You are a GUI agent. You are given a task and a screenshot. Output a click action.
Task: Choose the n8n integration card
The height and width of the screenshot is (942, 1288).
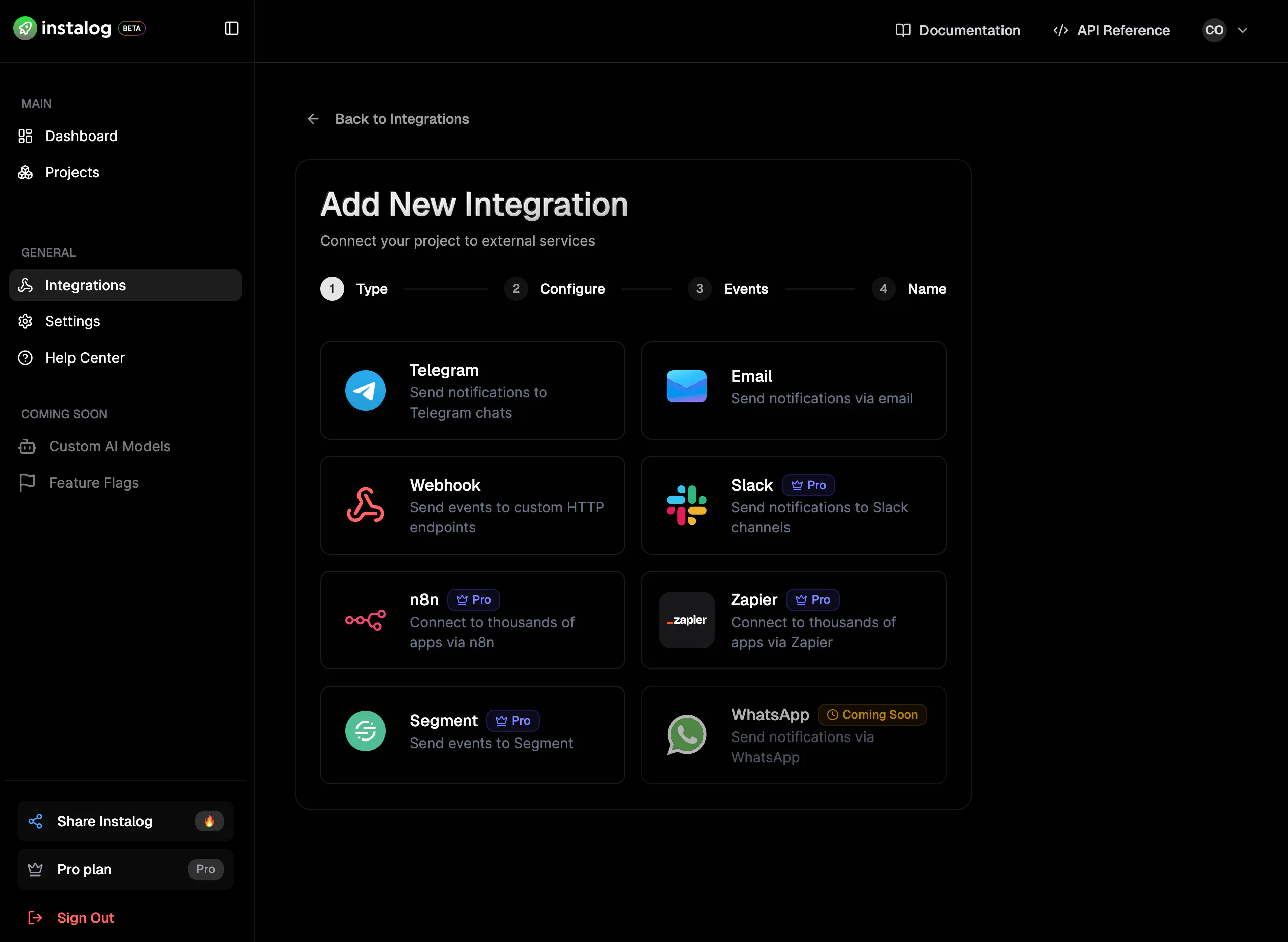472,620
